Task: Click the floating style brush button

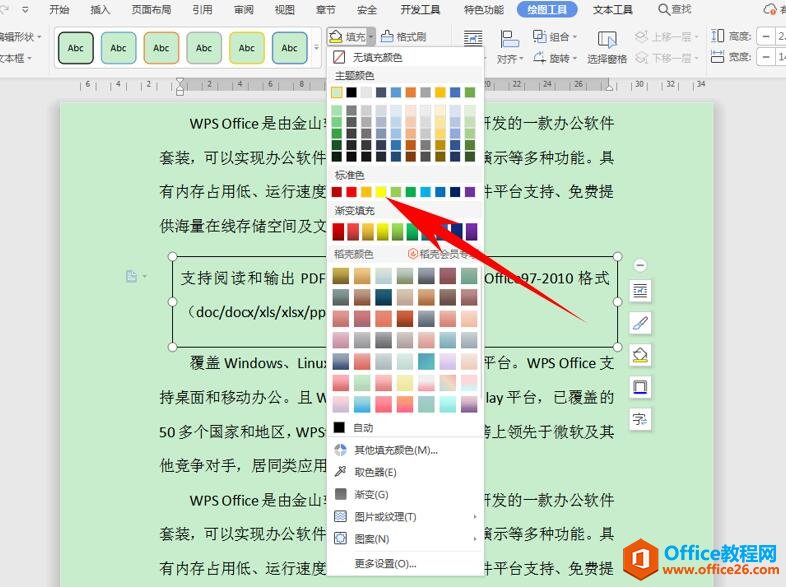Action: (640, 323)
